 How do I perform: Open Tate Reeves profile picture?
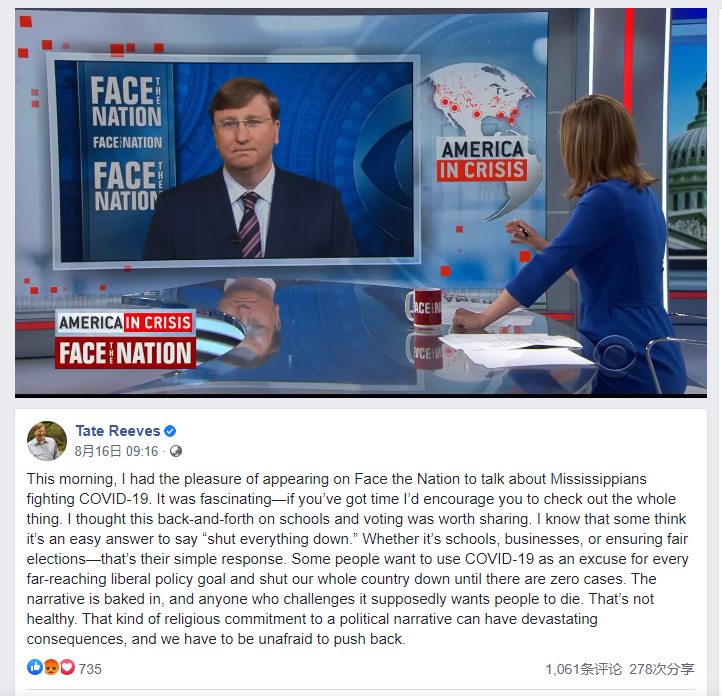(x=47, y=441)
